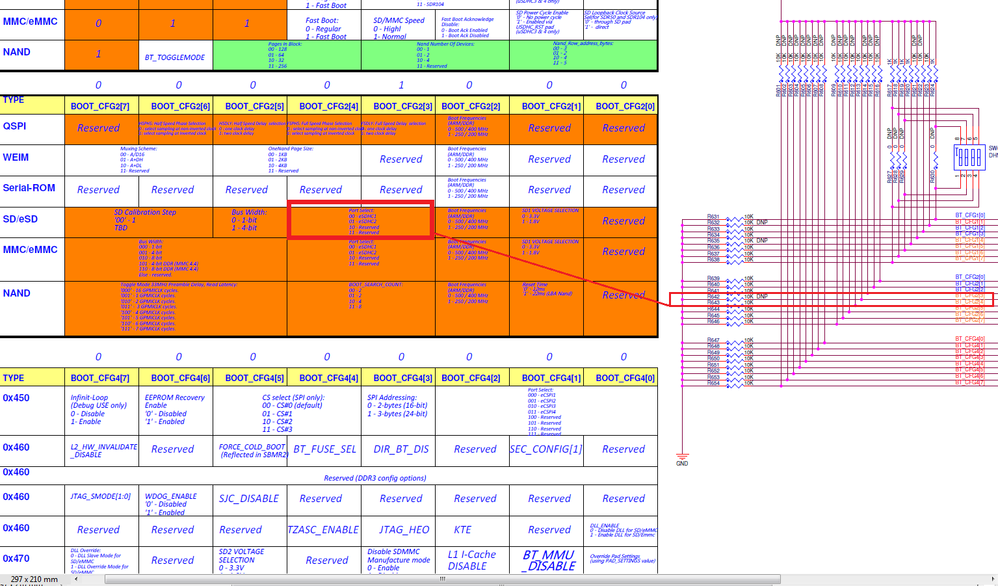Click the SD/eSD Bus Width cell
The image size is (998, 586).
[x=250, y=222]
